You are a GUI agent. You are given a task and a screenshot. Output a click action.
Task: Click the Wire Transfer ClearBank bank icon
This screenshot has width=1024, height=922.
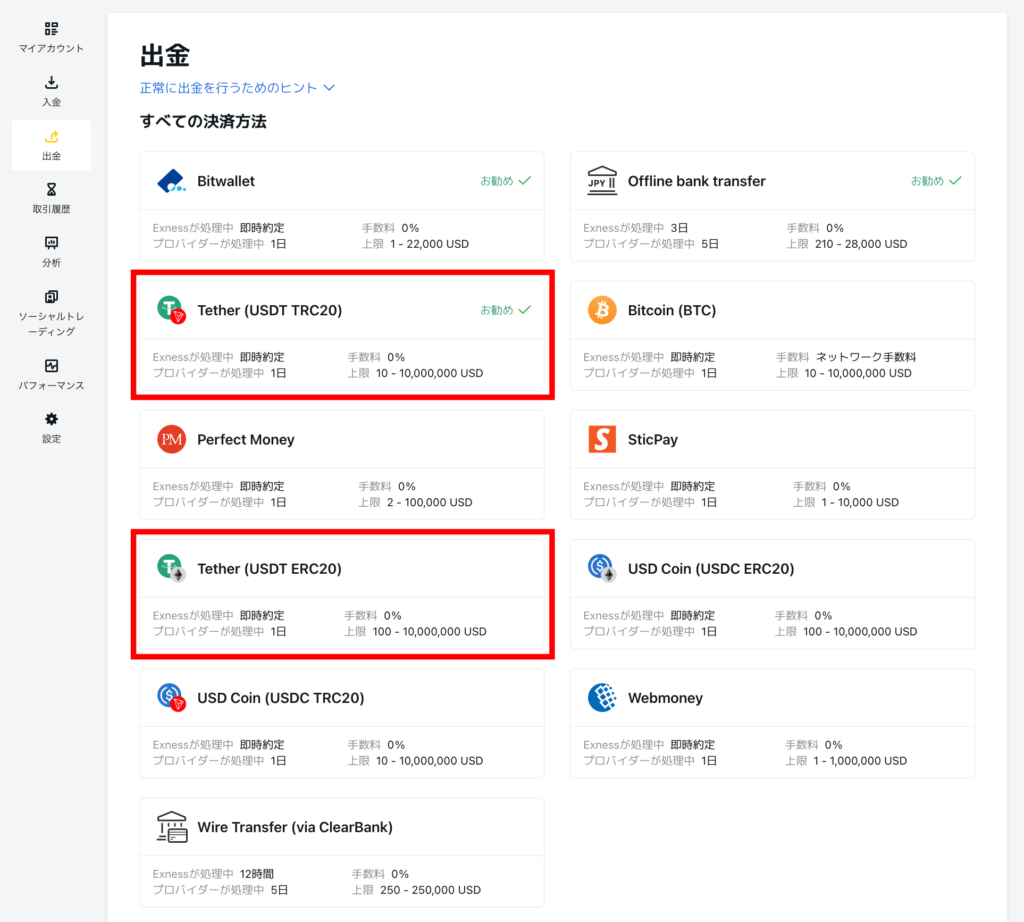pos(172,827)
